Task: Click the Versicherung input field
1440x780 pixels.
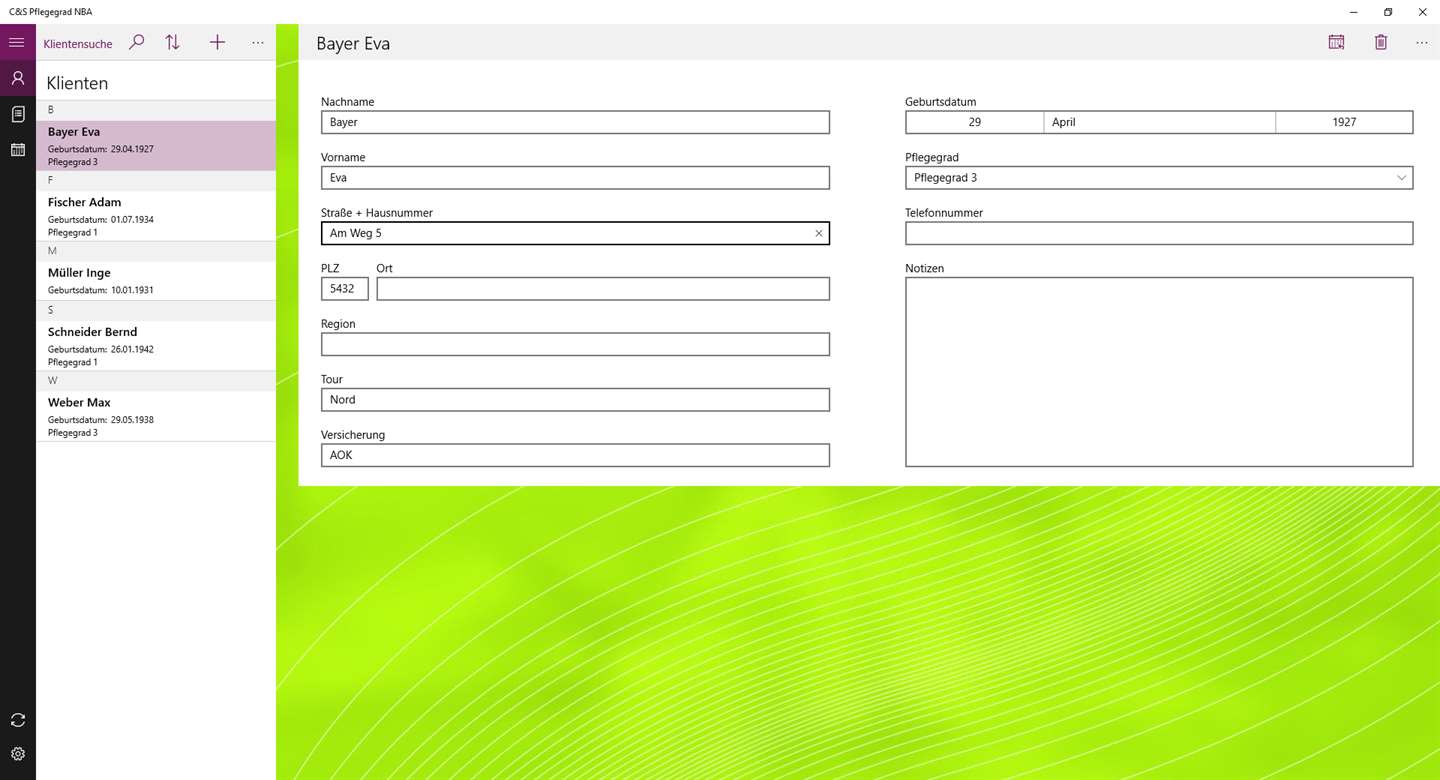Action: tap(575, 455)
